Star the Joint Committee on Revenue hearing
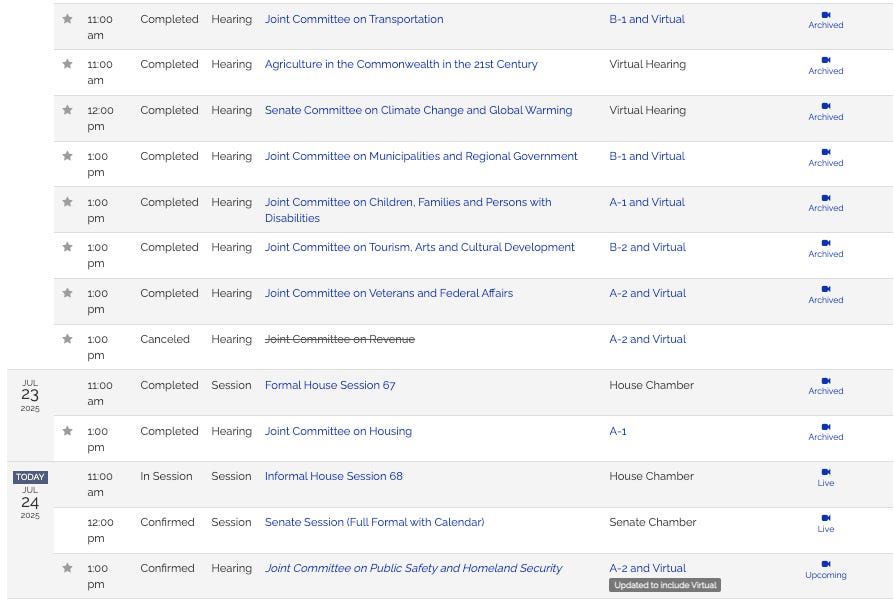This screenshot has height=600, width=894. click(x=67, y=339)
